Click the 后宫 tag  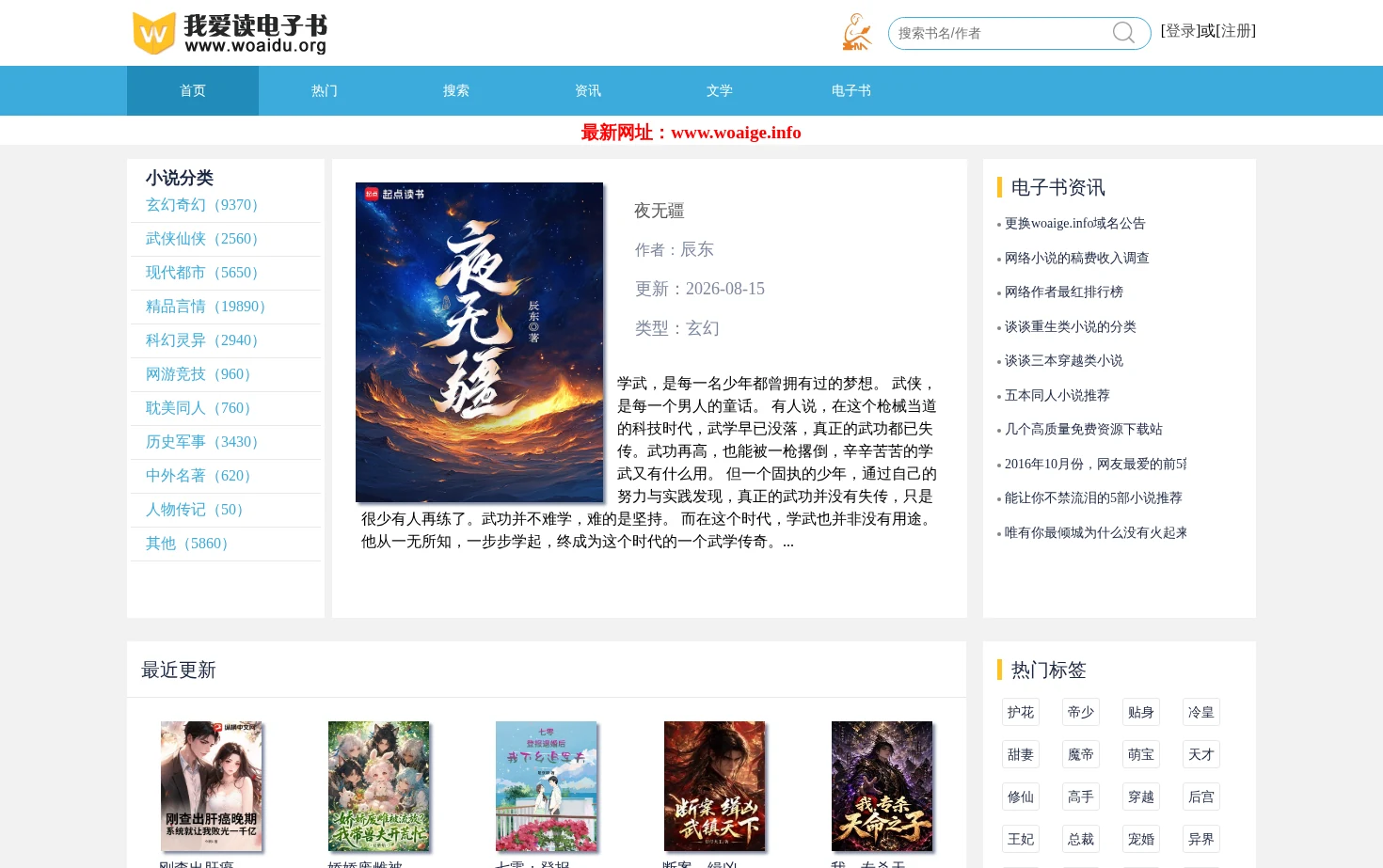1201,797
